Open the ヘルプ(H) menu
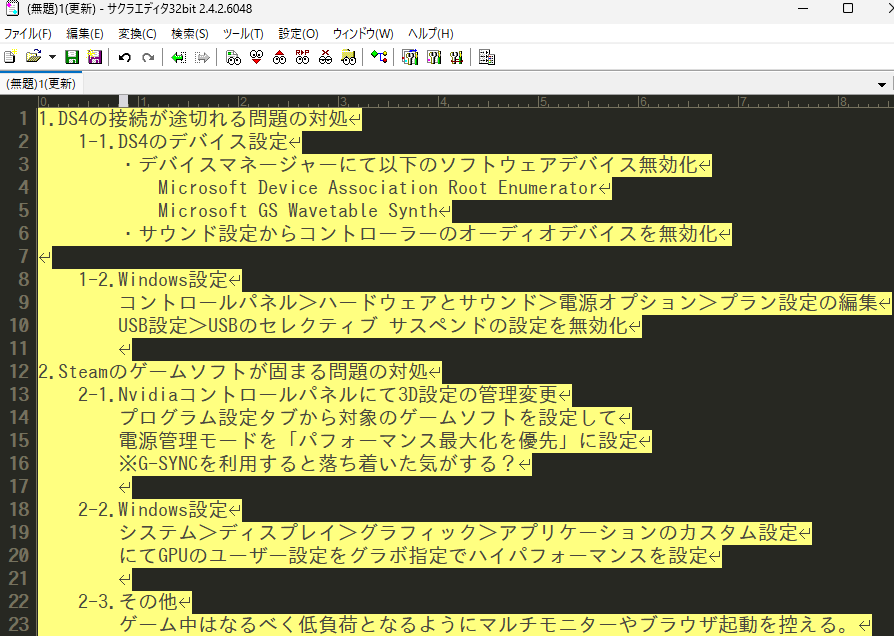894x636 pixels. [431, 34]
